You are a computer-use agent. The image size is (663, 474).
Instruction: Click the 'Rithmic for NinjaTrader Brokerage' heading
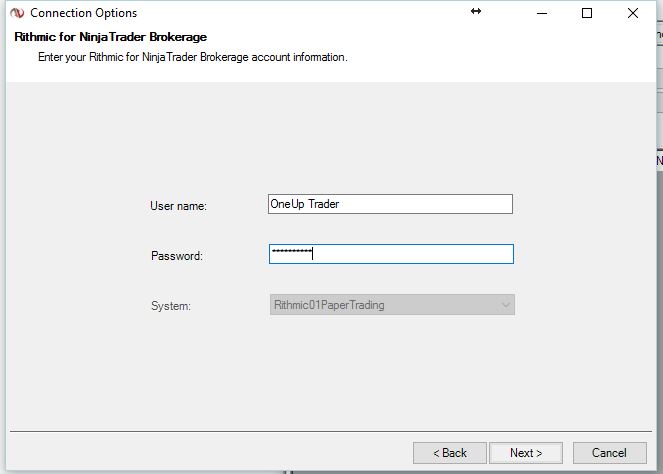click(x=110, y=37)
